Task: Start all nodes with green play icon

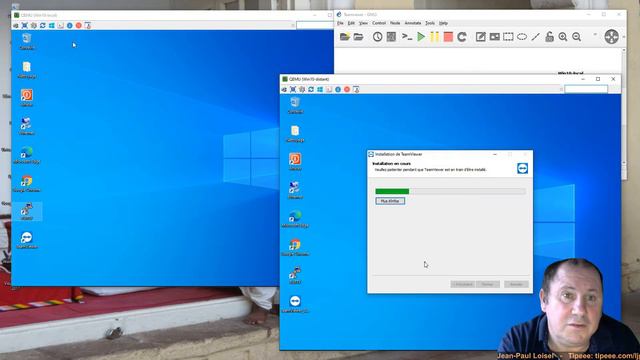Action: tap(421, 37)
